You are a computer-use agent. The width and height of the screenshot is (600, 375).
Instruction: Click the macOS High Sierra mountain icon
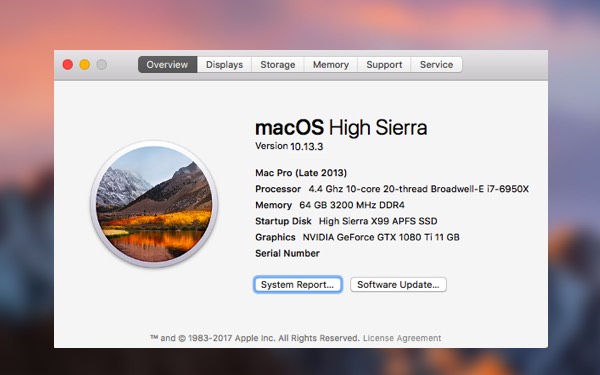coord(154,204)
